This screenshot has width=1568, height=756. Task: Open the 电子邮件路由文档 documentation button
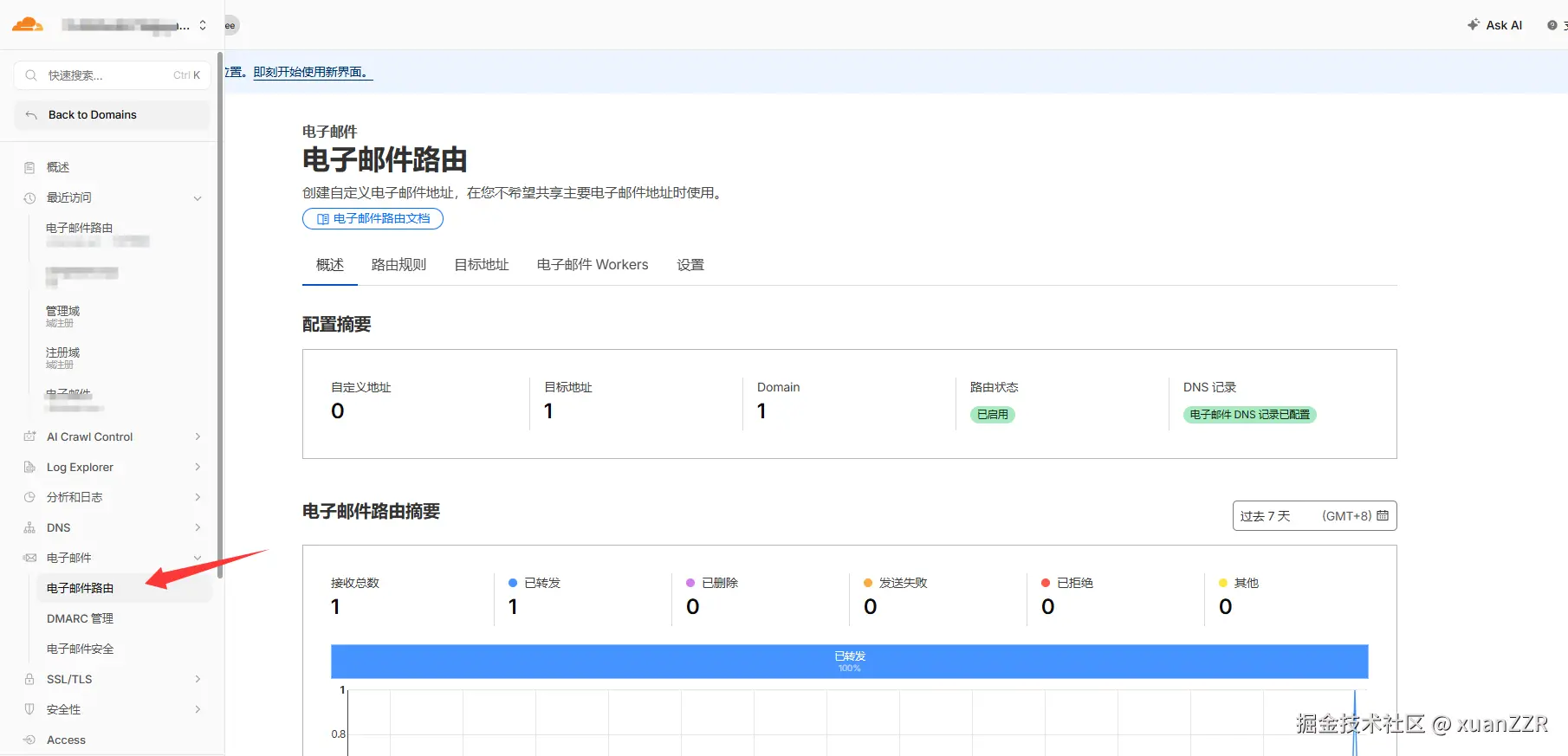click(373, 219)
